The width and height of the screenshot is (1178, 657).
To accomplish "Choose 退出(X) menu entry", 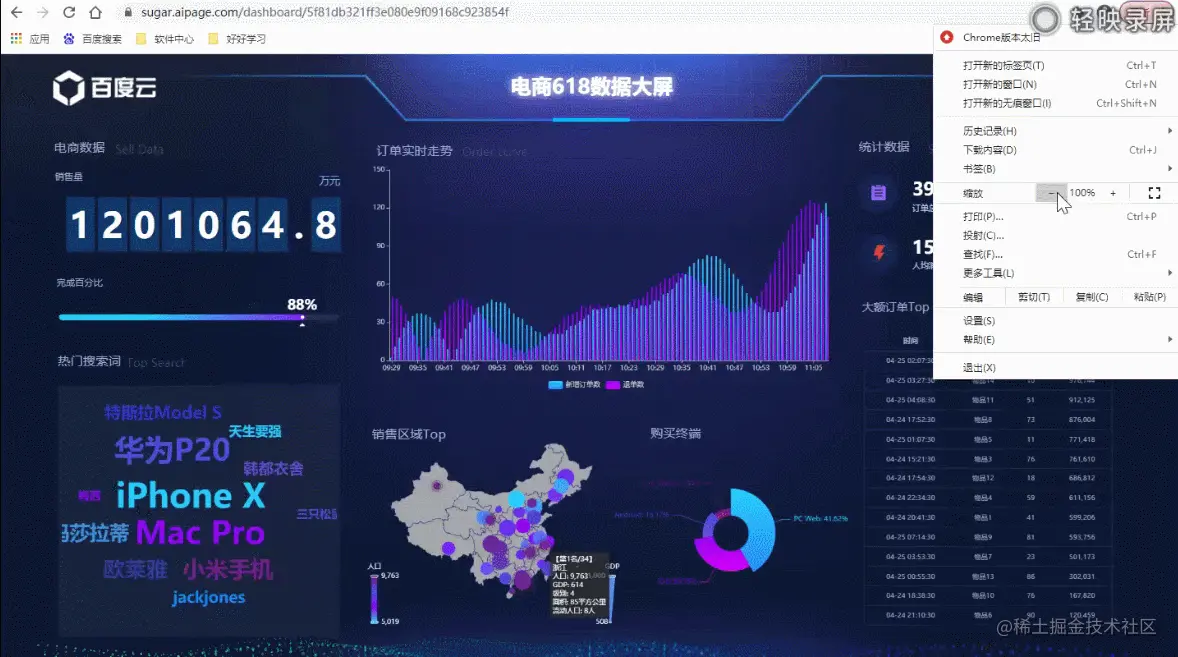I will (x=1055, y=367).
